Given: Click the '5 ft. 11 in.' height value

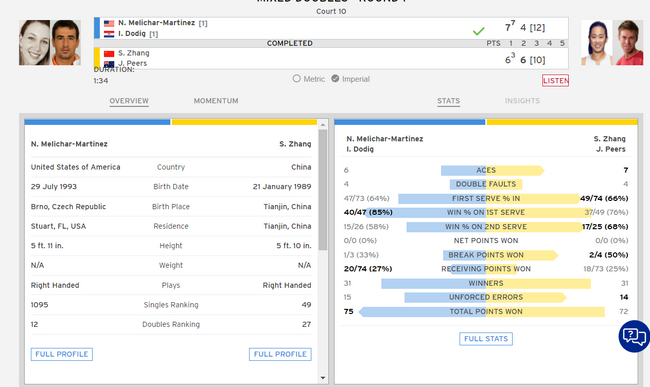Looking at the screenshot, I should [x=47, y=246].
